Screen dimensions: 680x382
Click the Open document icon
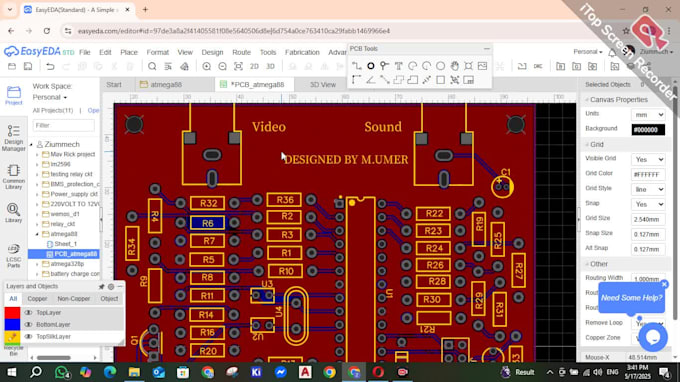click(x=12, y=66)
